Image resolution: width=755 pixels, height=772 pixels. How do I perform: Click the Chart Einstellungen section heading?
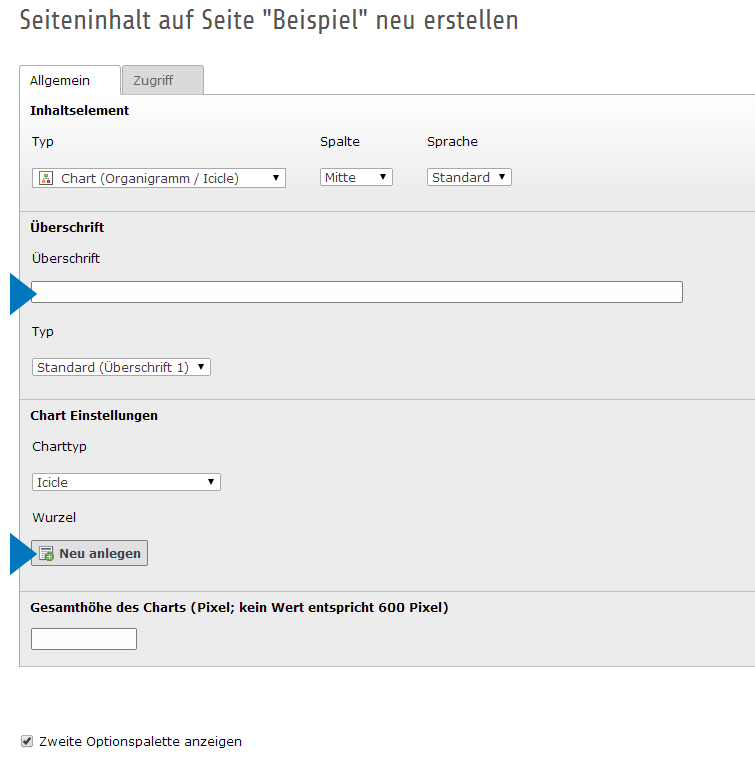(94, 415)
